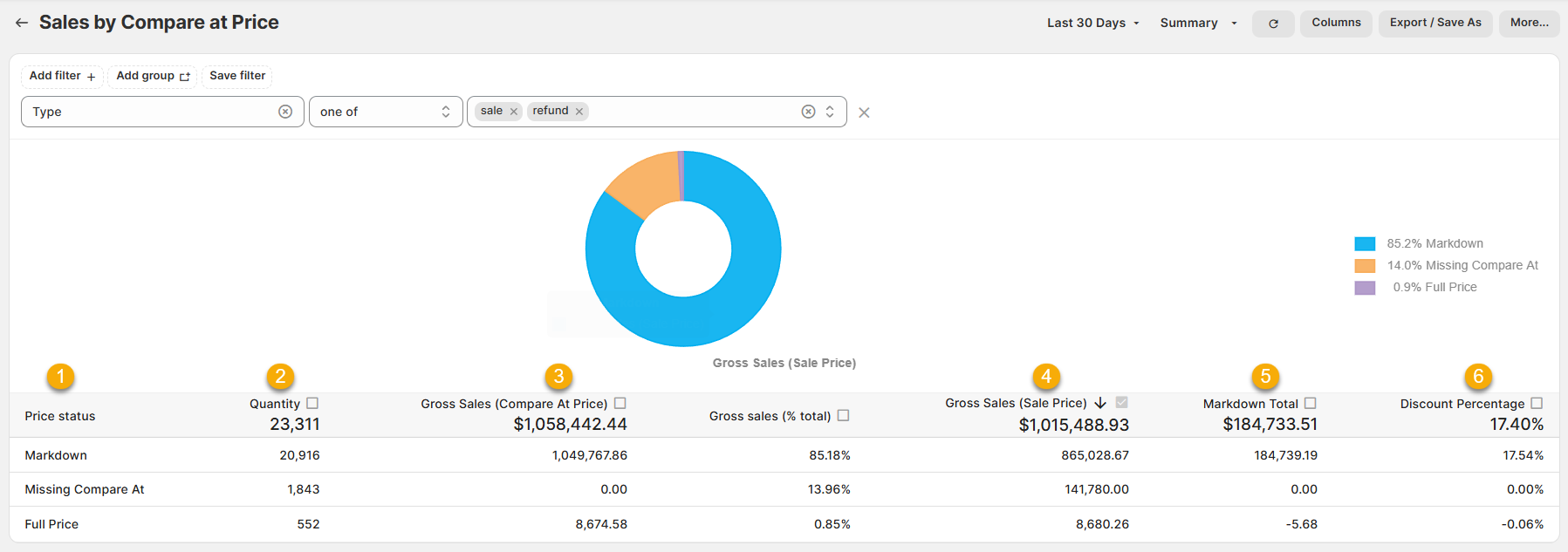Click the Add filter button
This screenshot has width=1568, height=552.
pyautogui.click(x=62, y=76)
